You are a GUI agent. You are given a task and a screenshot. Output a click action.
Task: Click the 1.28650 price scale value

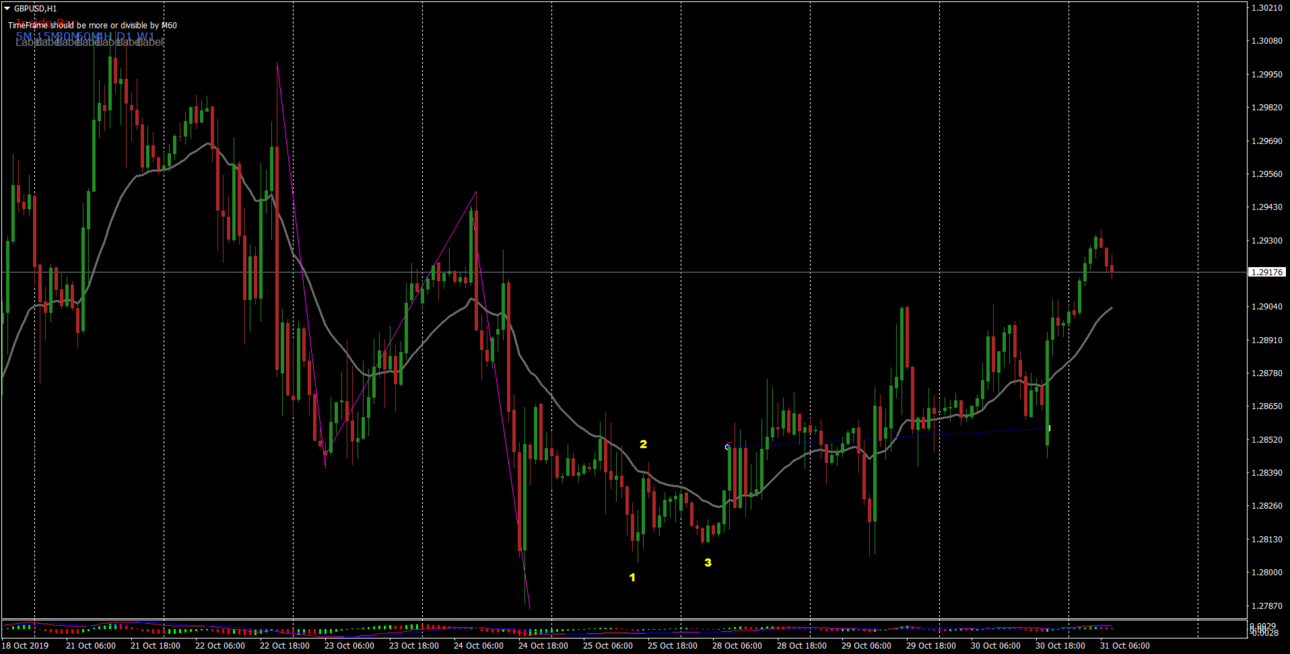(x=1267, y=406)
